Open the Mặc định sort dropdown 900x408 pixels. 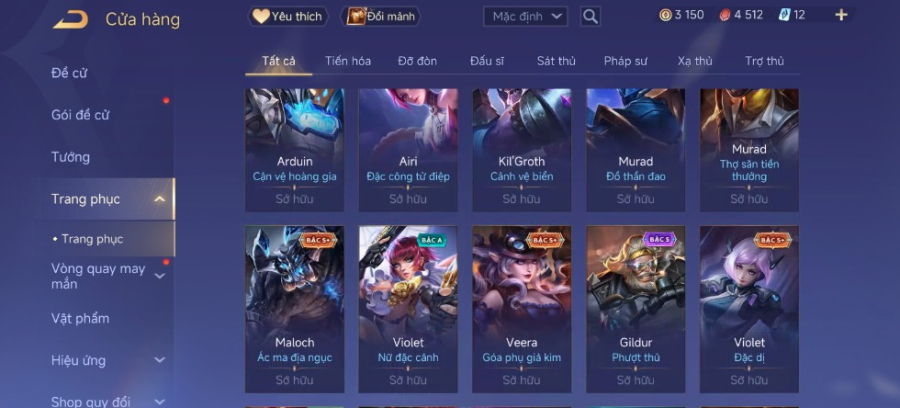click(x=525, y=17)
